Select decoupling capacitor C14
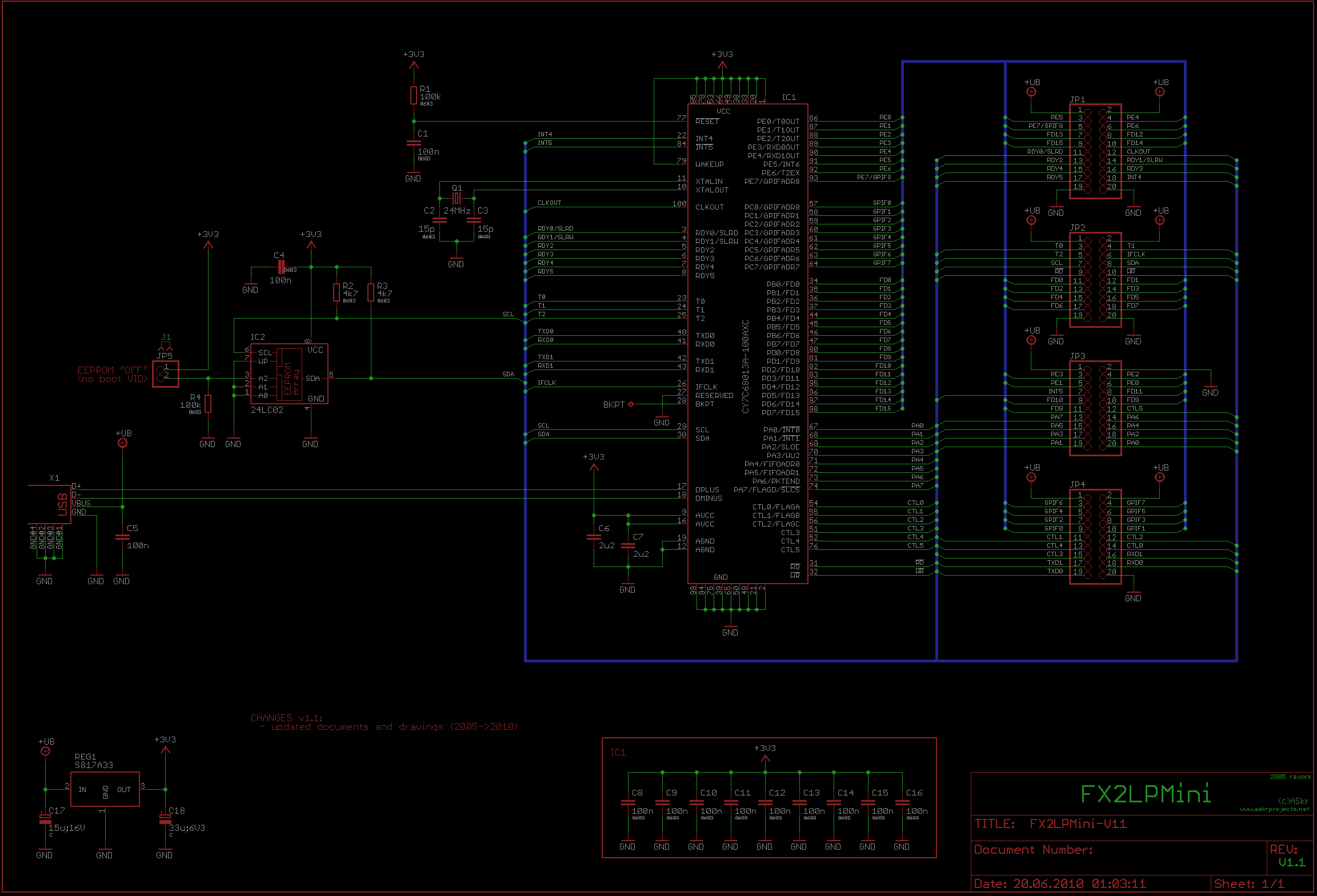The image size is (1317, 896). click(834, 802)
